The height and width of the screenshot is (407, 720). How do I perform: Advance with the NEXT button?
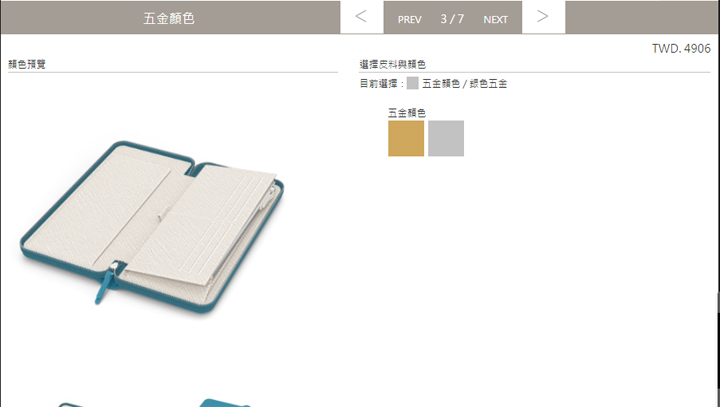point(495,19)
